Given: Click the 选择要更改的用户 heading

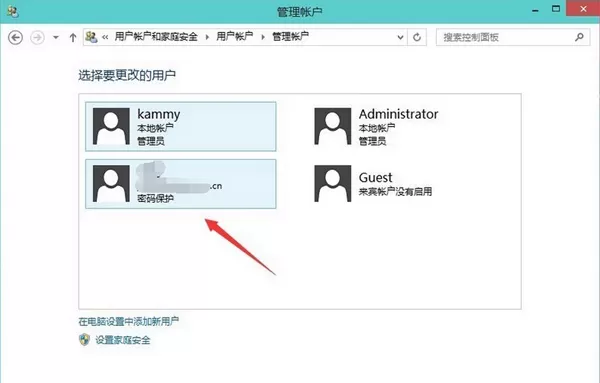Looking at the screenshot, I should [x=127, y=75].
